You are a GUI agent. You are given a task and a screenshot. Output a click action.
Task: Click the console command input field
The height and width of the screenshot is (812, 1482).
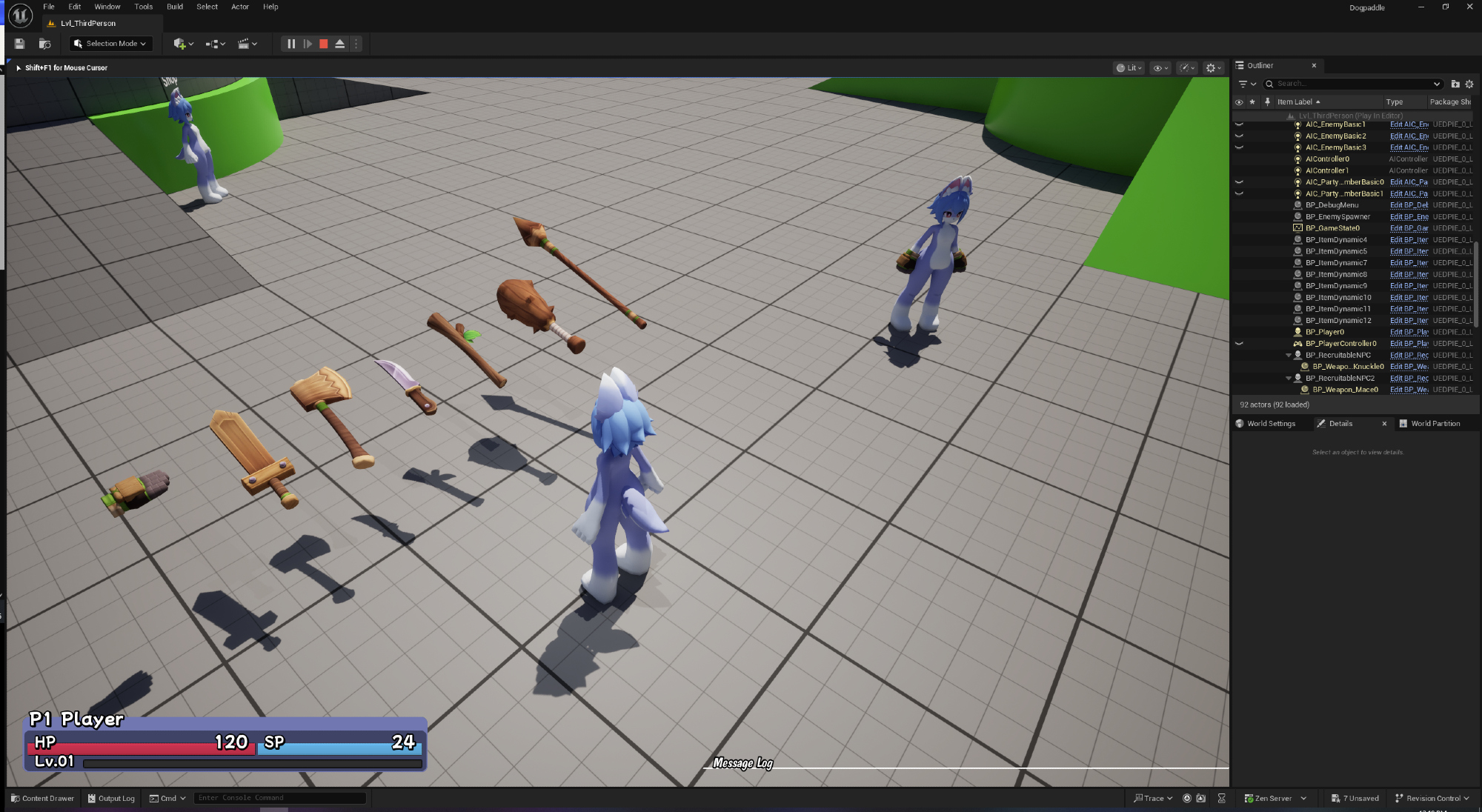pyautogui.click(x=280, y=798)
